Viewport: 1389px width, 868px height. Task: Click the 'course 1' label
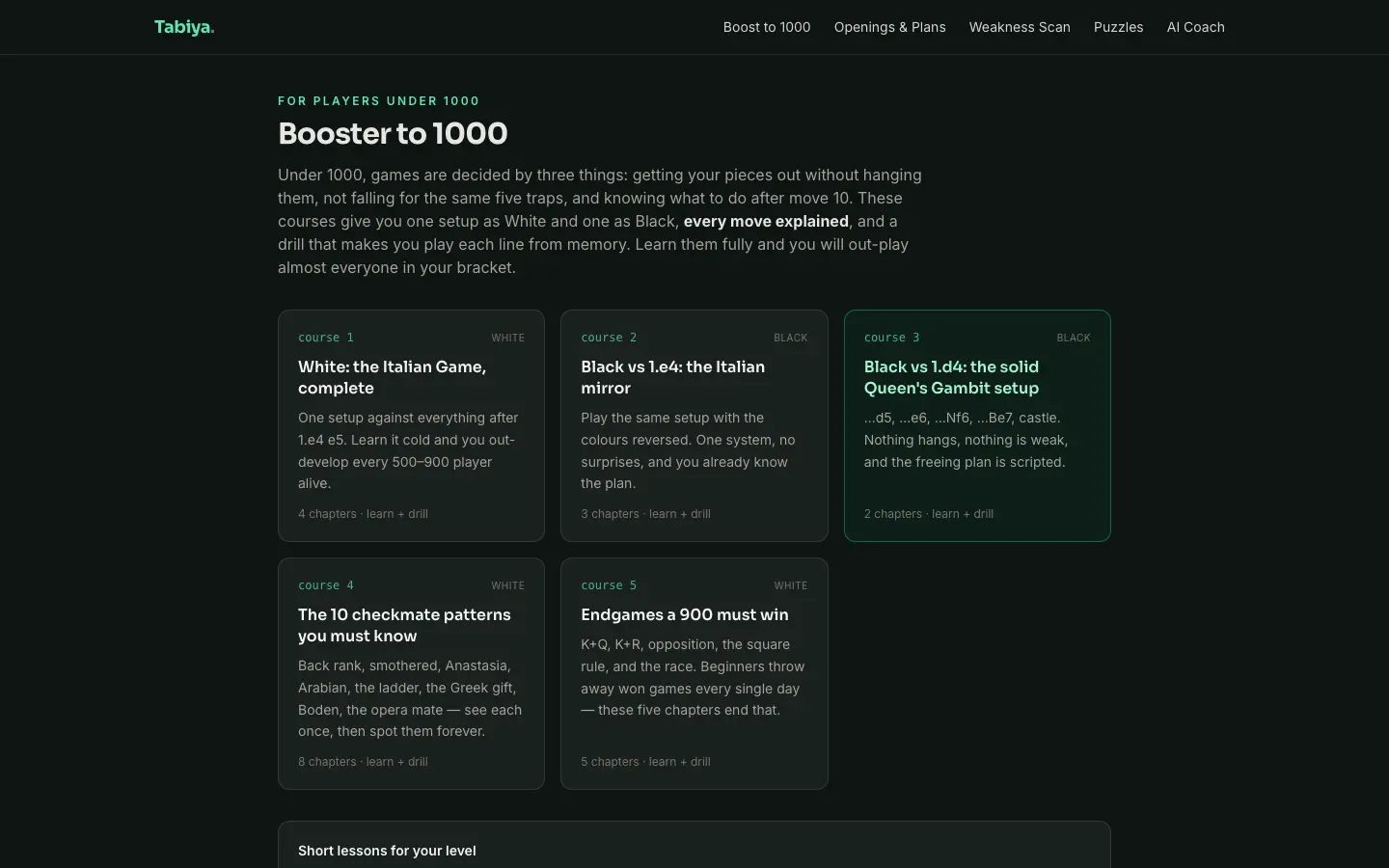326,338
